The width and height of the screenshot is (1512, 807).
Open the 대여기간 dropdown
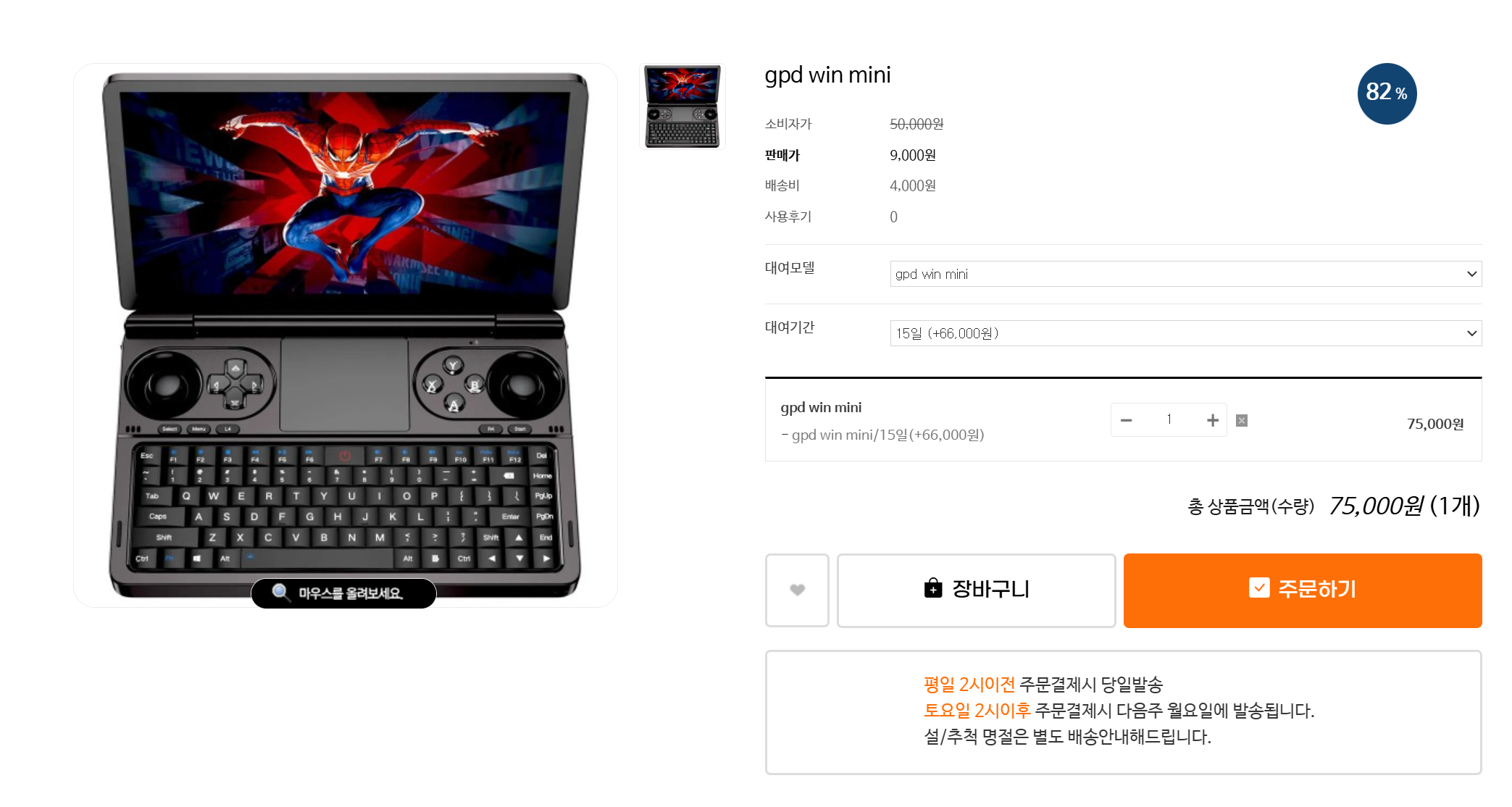[1185, 333]
